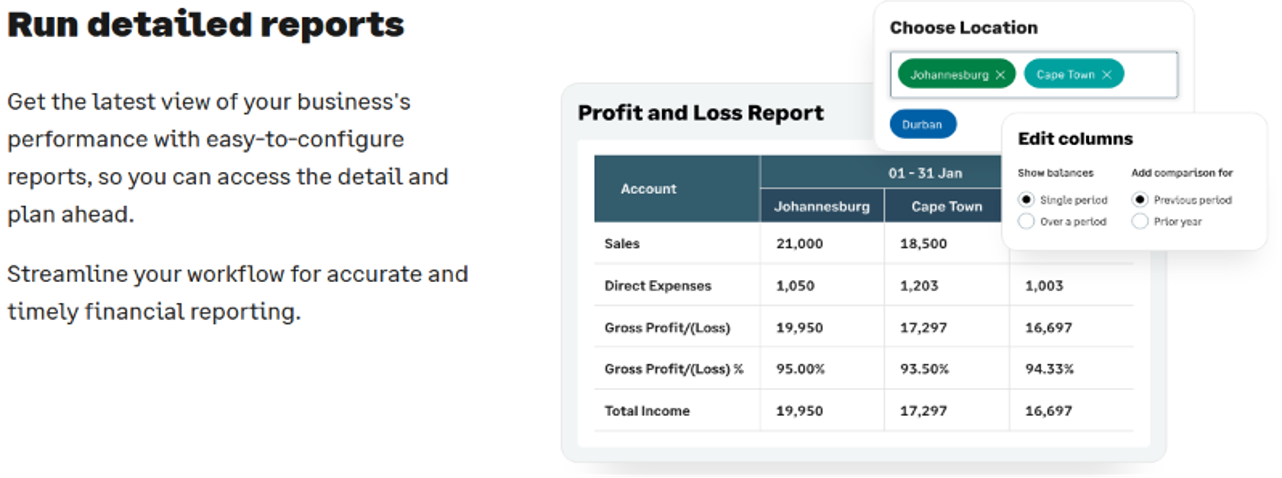Click the Cape Town tag label
The height and width of the screenshot is (478, 1282).
[x=1065, y=75]
